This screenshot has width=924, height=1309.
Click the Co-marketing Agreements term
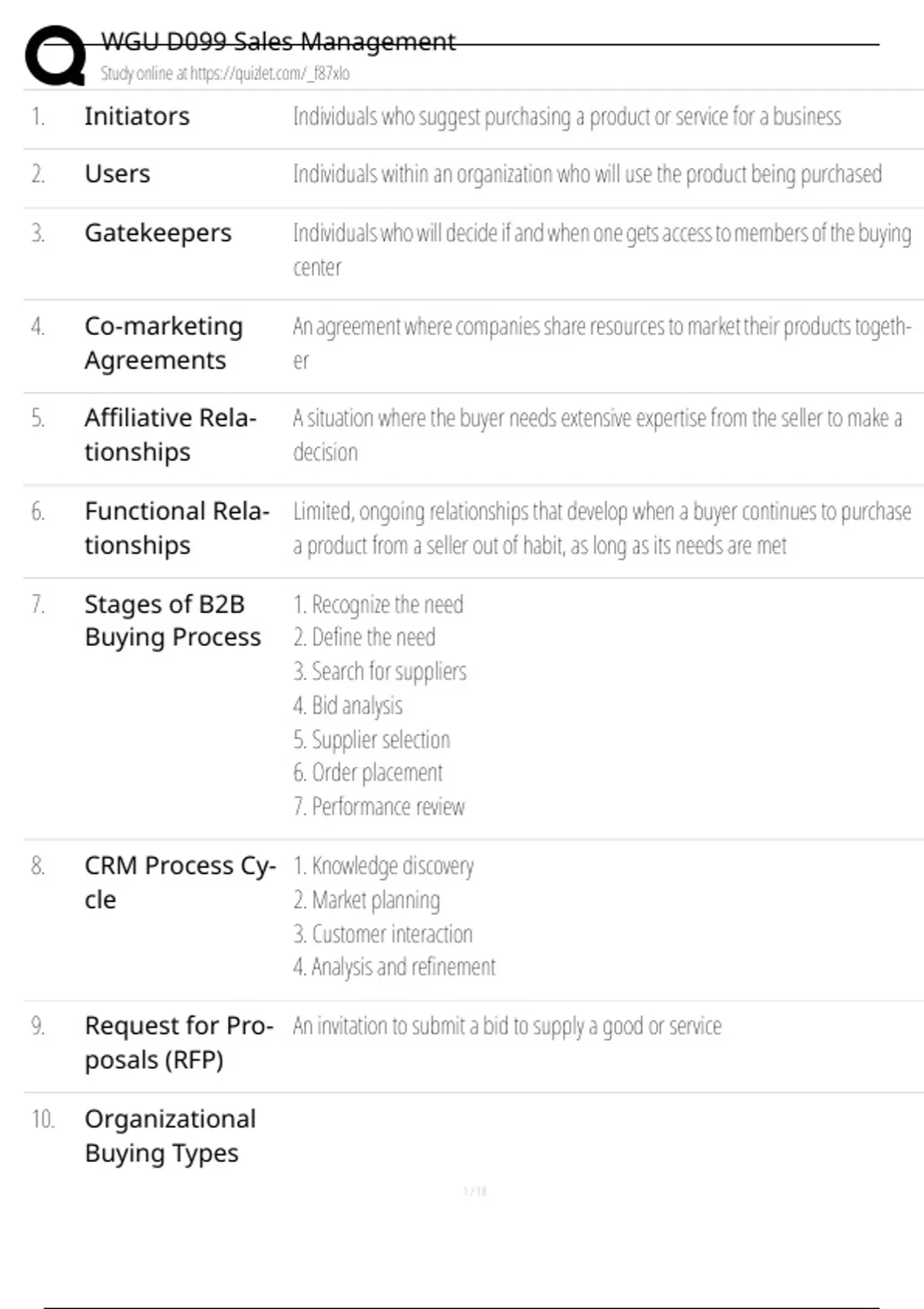163,343
